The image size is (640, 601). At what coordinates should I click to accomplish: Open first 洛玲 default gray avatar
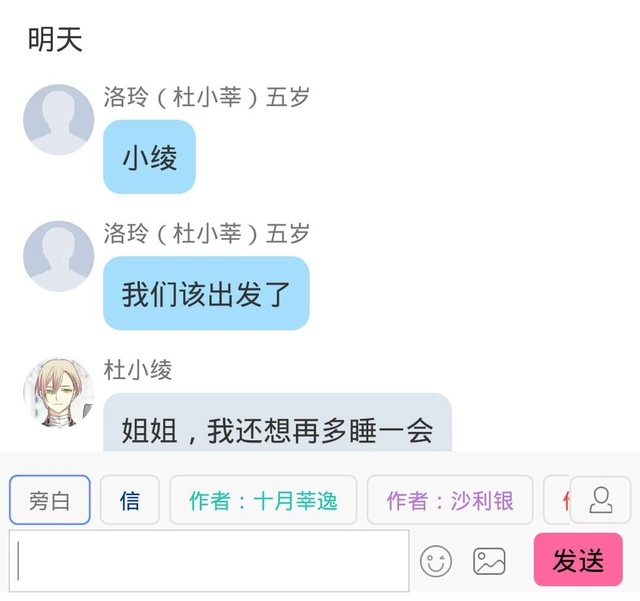(58, 120)
